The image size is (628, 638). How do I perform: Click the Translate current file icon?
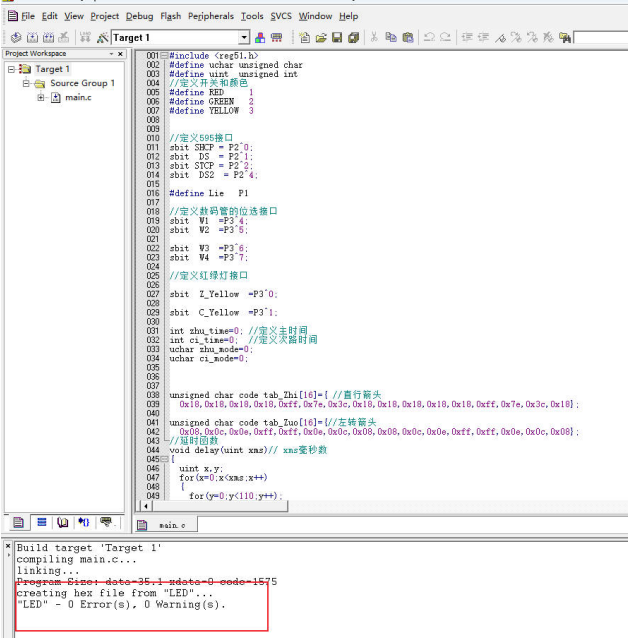pyautogui.click(x=16, y=38)
